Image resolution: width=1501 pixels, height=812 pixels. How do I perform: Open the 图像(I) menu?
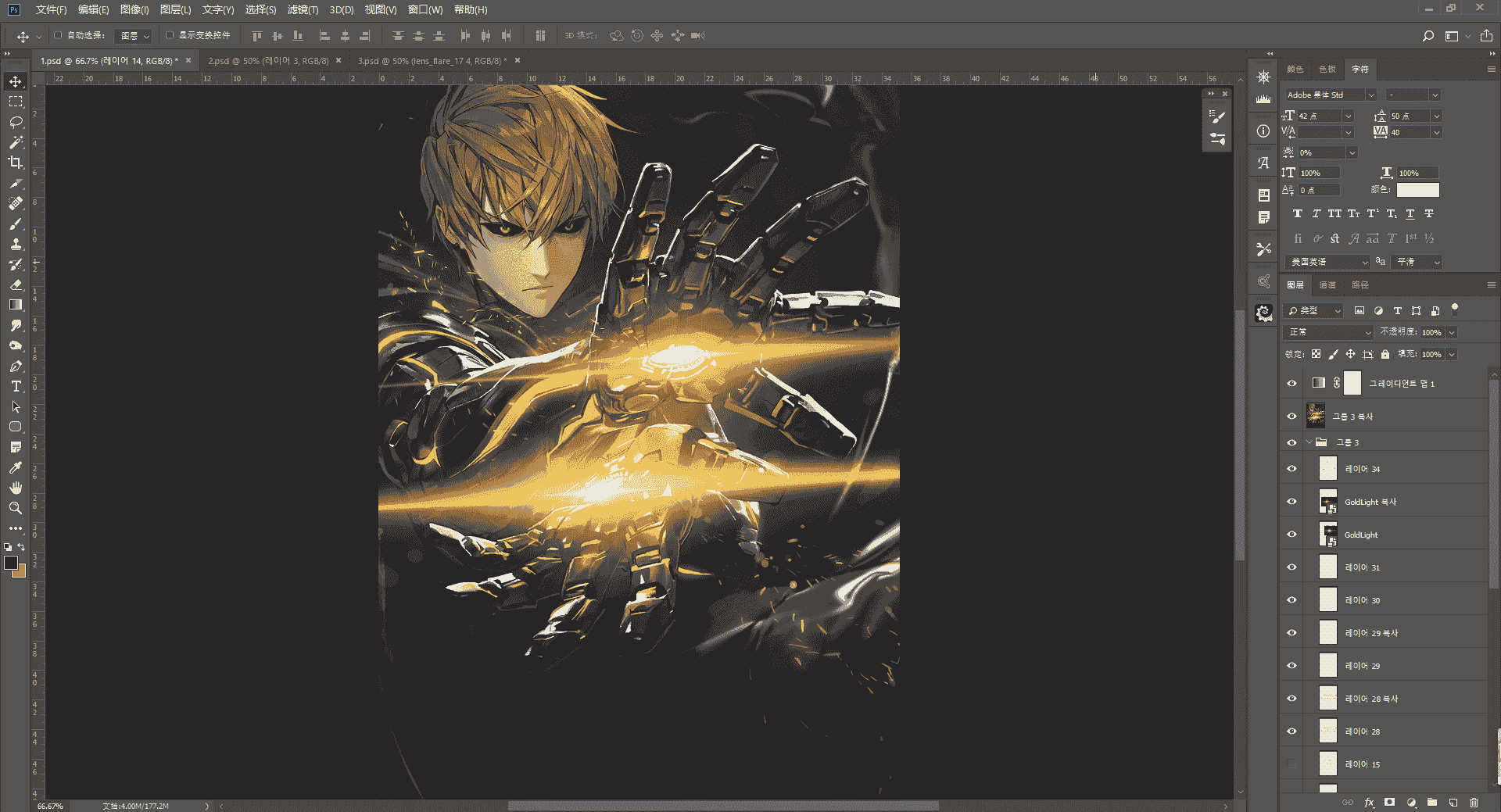click(134, 9)
